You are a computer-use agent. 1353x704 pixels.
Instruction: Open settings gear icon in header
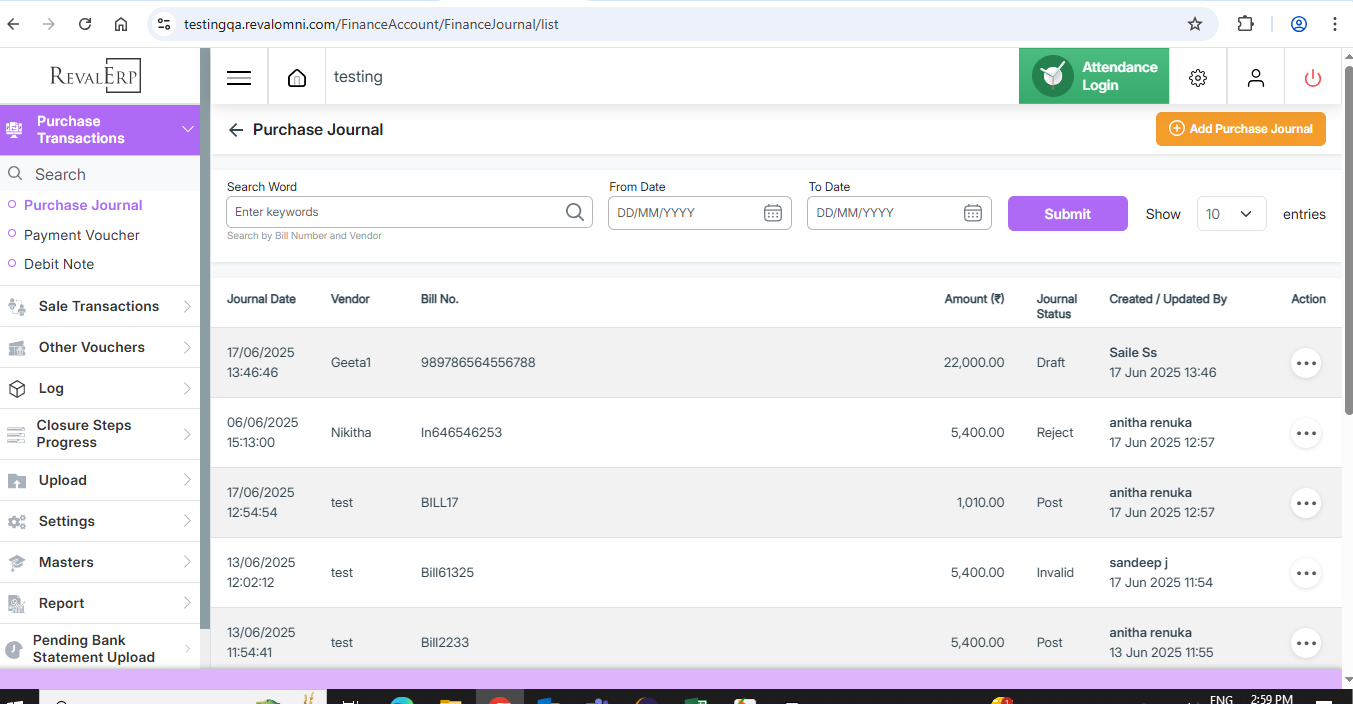point(1198,78)
